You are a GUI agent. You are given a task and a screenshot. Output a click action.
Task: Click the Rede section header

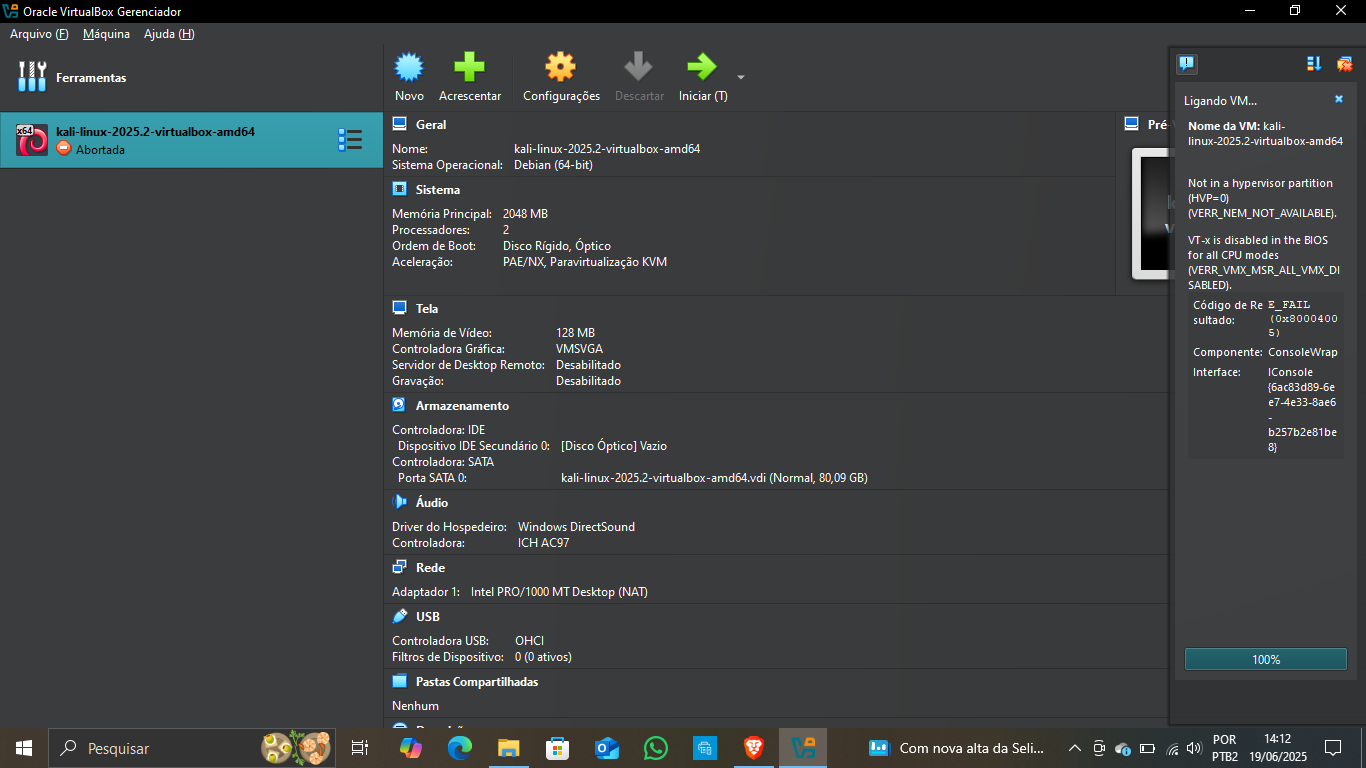point(430,568)
